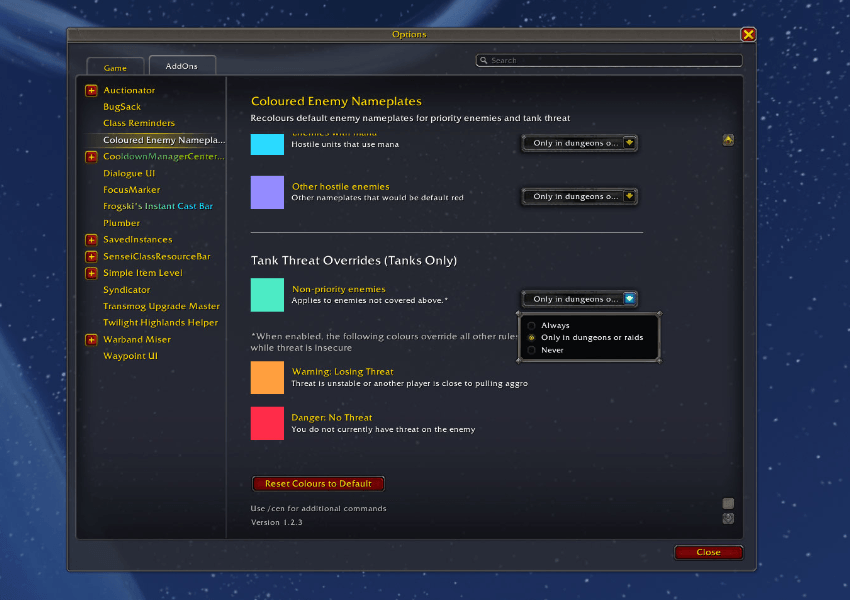Open Class Reminders addon settings

coord(139,123)
